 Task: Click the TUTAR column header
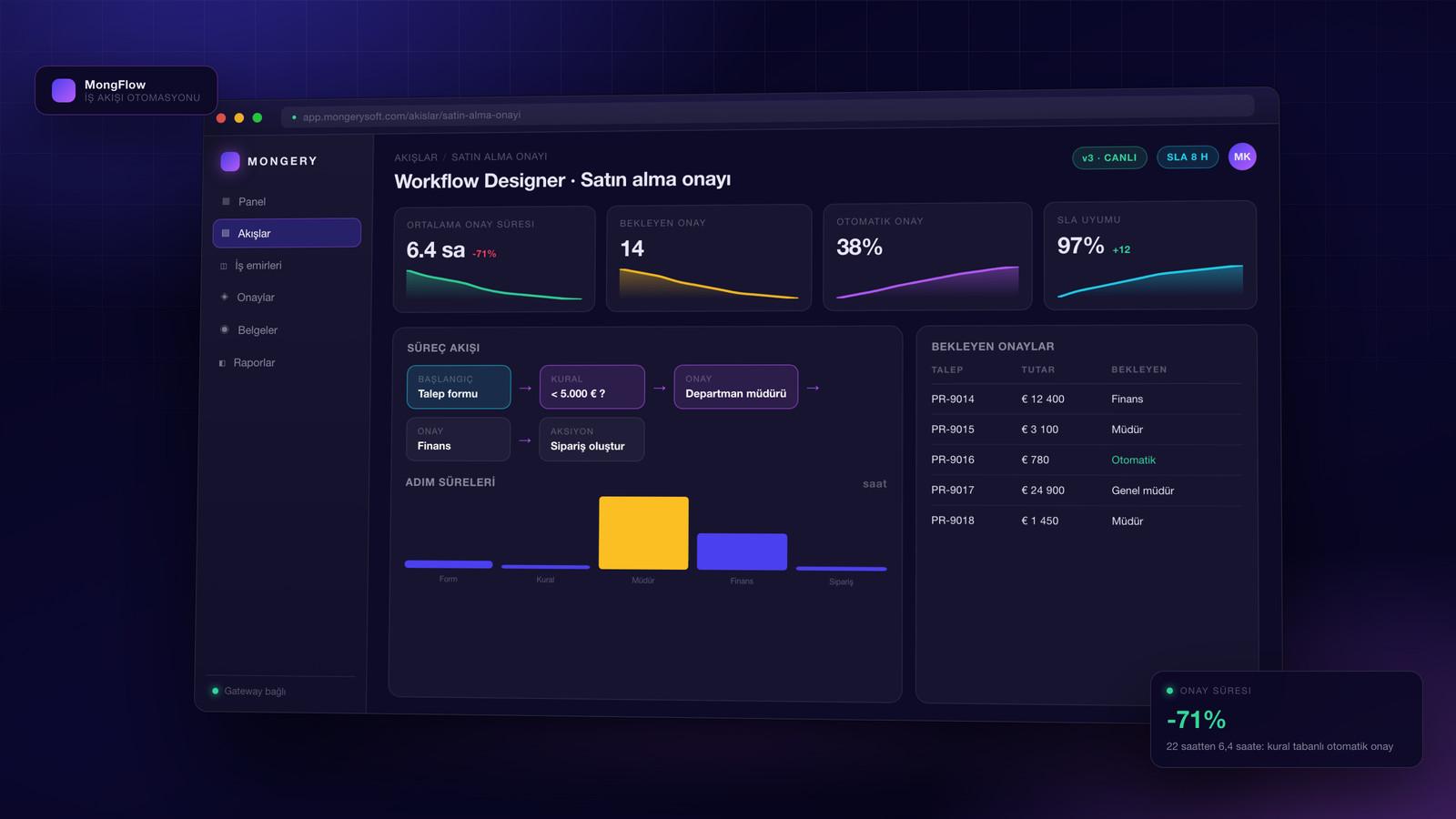click(x=1038, y=369)
